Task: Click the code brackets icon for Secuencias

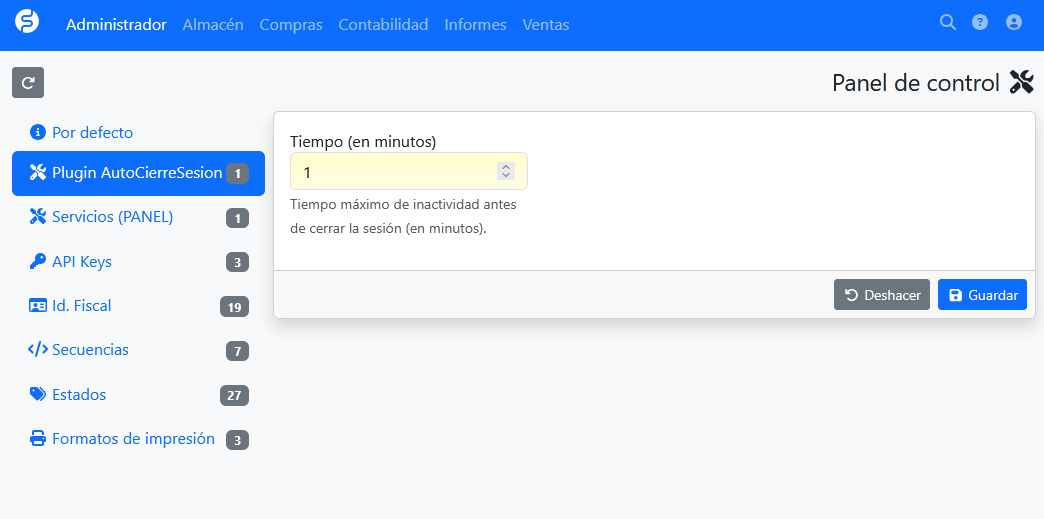Action: pyautogui.click(x=38, y=350)
